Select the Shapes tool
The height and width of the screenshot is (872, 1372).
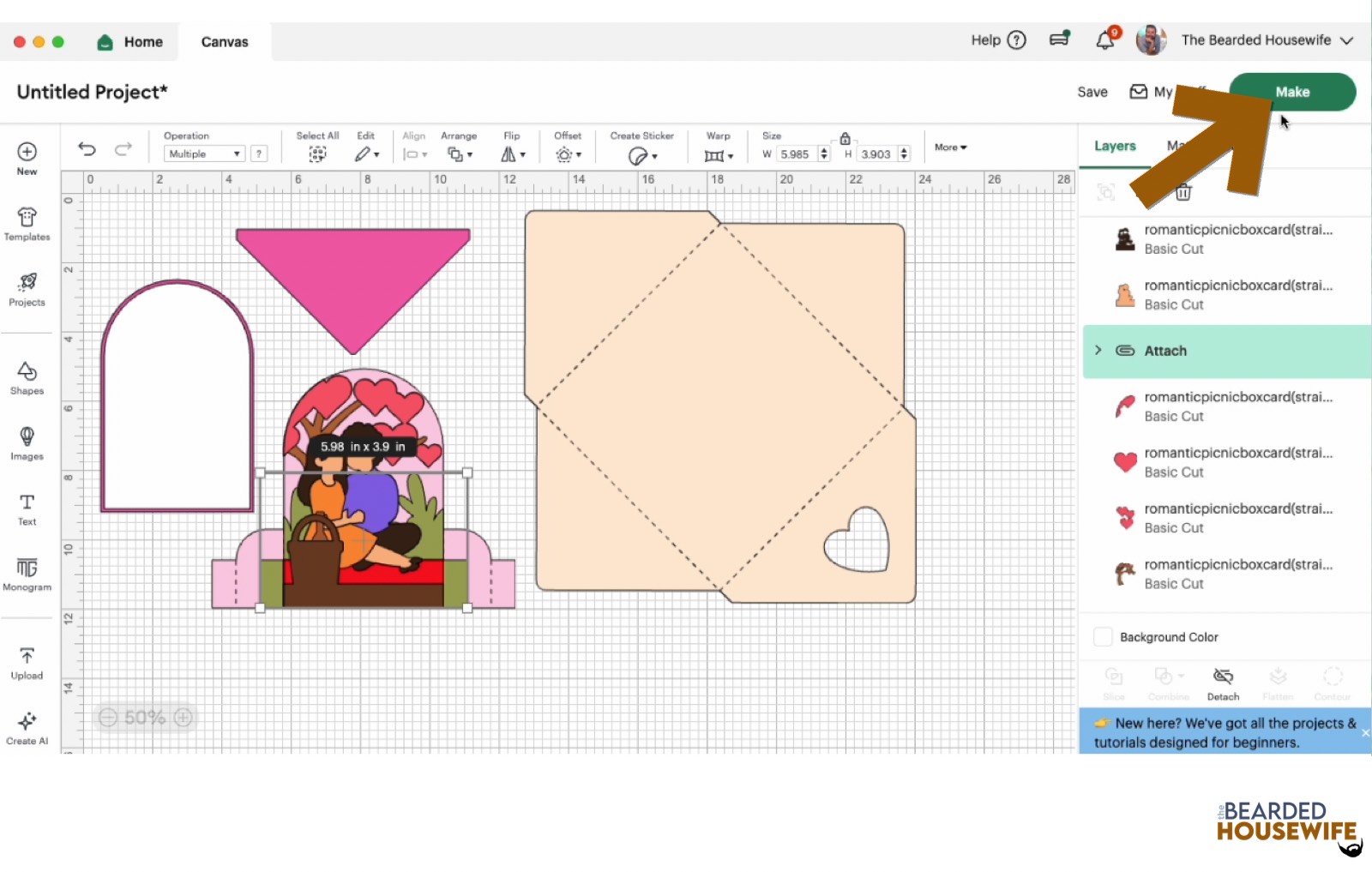pyautogui.click(x=27, y=377)
